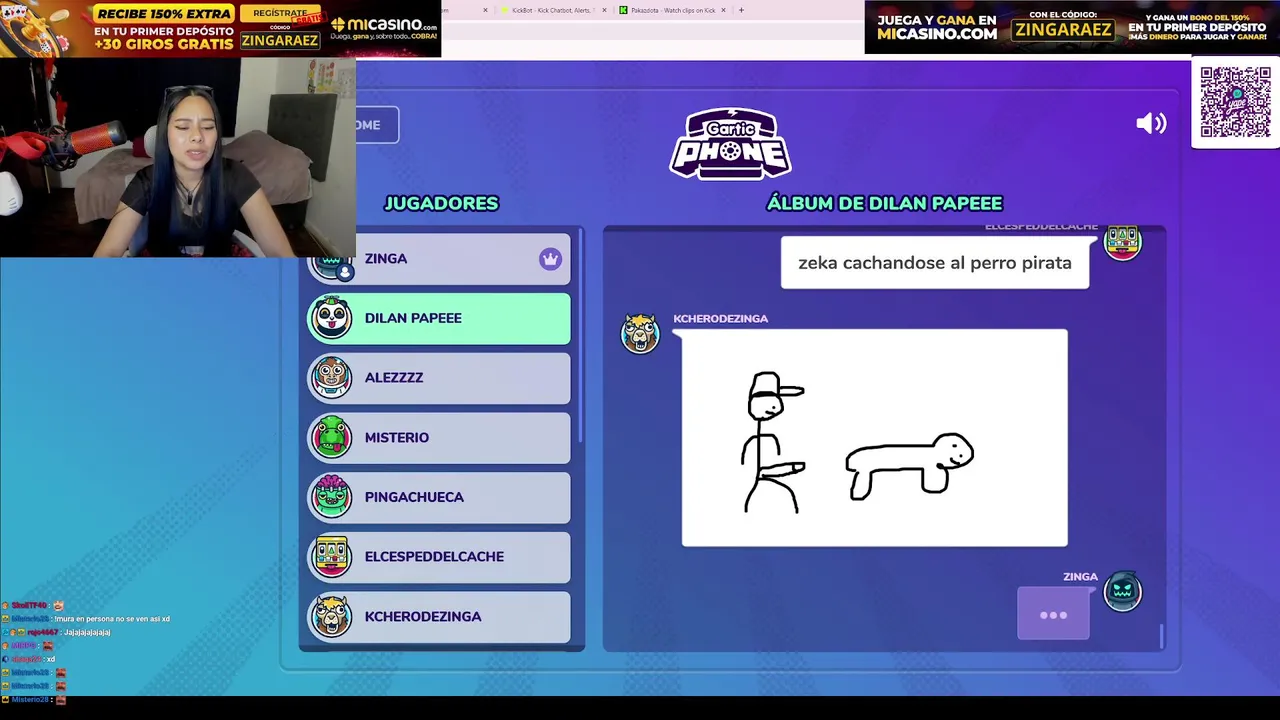Viewport: 1280px width, 720px height.
Task: Close the KickBot Chatbot tab
Action: (x=604, y=10)
